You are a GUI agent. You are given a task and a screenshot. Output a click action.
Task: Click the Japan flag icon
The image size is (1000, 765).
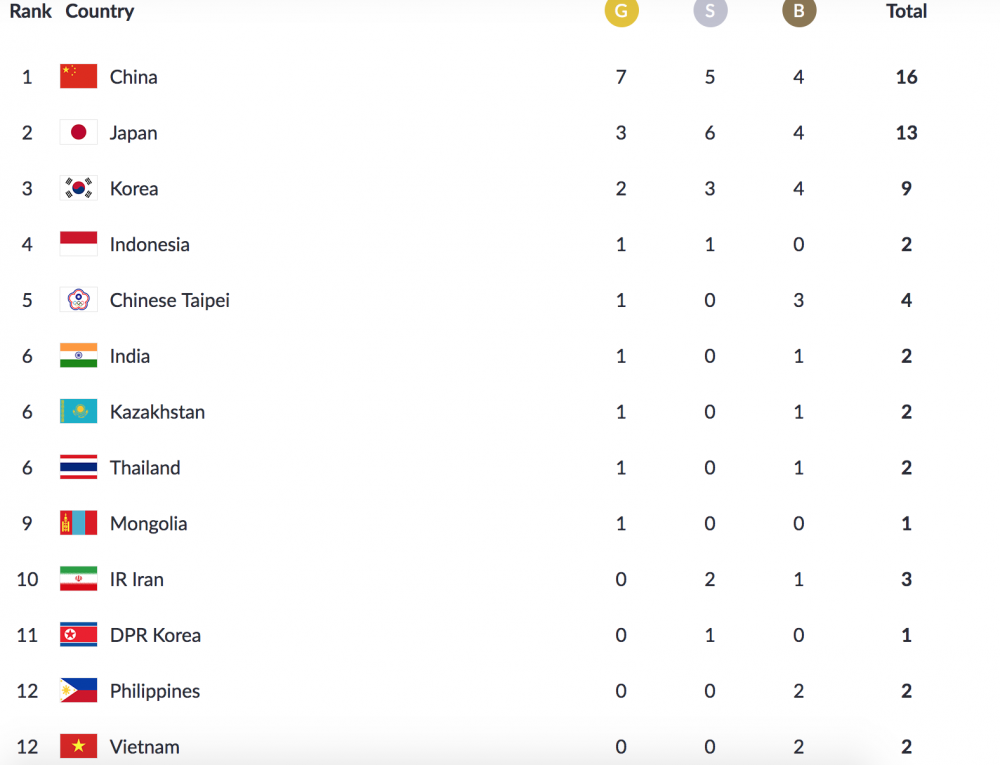tap(78, 133)
